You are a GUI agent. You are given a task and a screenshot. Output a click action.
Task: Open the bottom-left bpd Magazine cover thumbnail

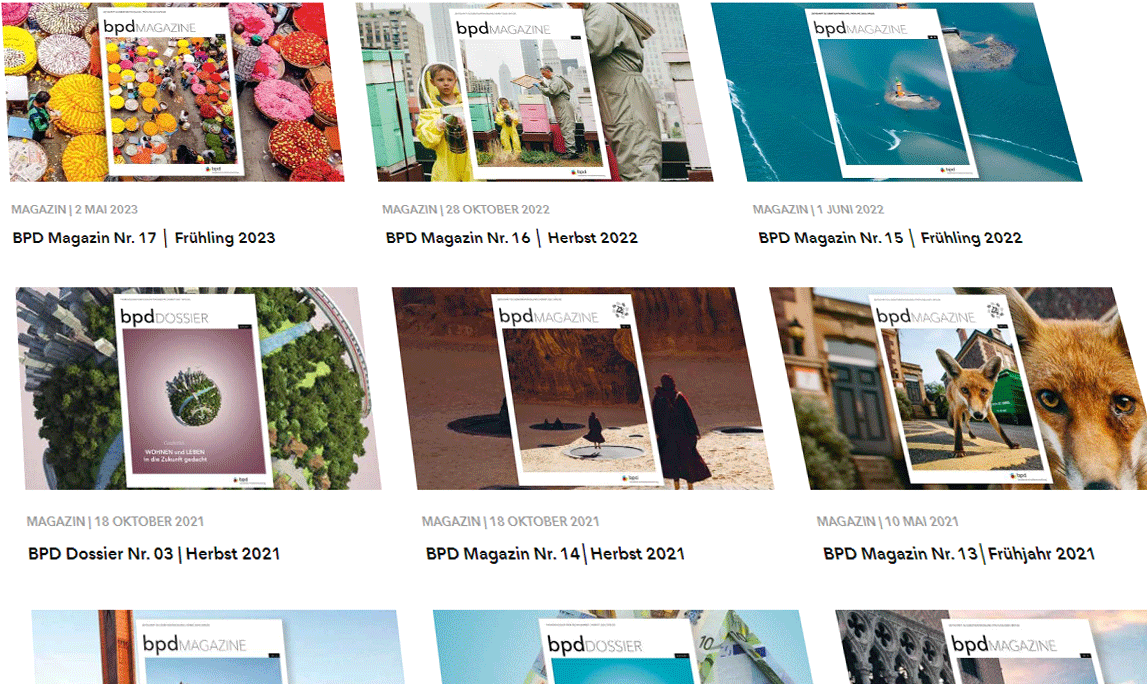[x=217, y=647]
